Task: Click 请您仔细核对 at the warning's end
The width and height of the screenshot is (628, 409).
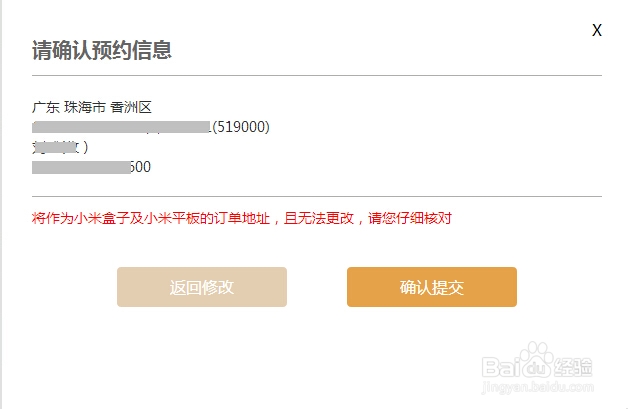Action: [x=410, y=218]
